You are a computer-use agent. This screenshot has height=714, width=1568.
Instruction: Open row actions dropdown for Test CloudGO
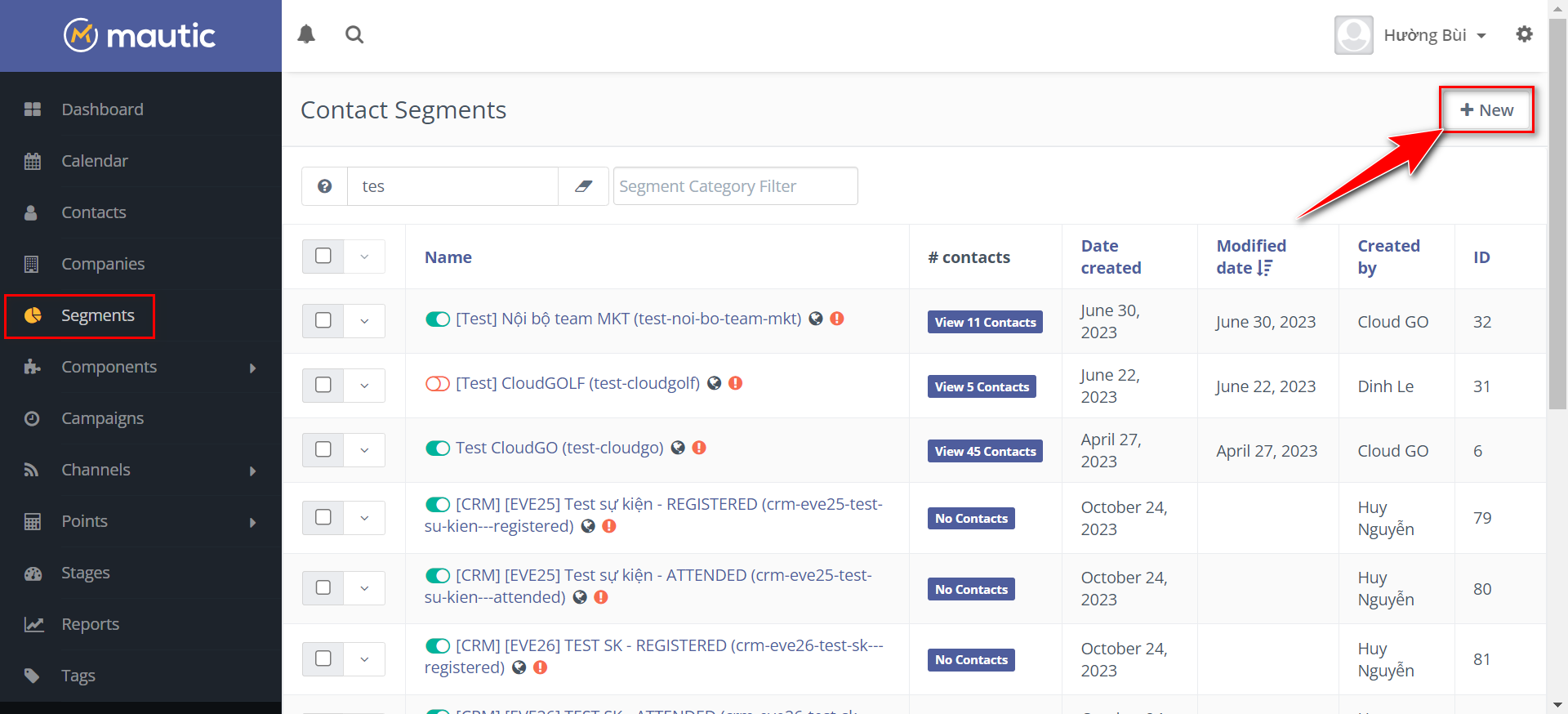[x=364, y=450]
